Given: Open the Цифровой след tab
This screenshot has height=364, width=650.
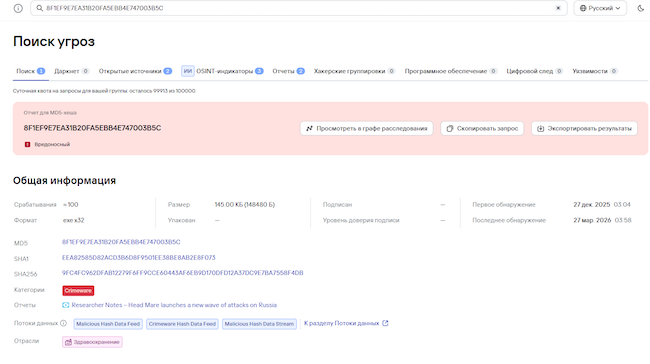Looking at the screenshot, I should pos(535,71).
